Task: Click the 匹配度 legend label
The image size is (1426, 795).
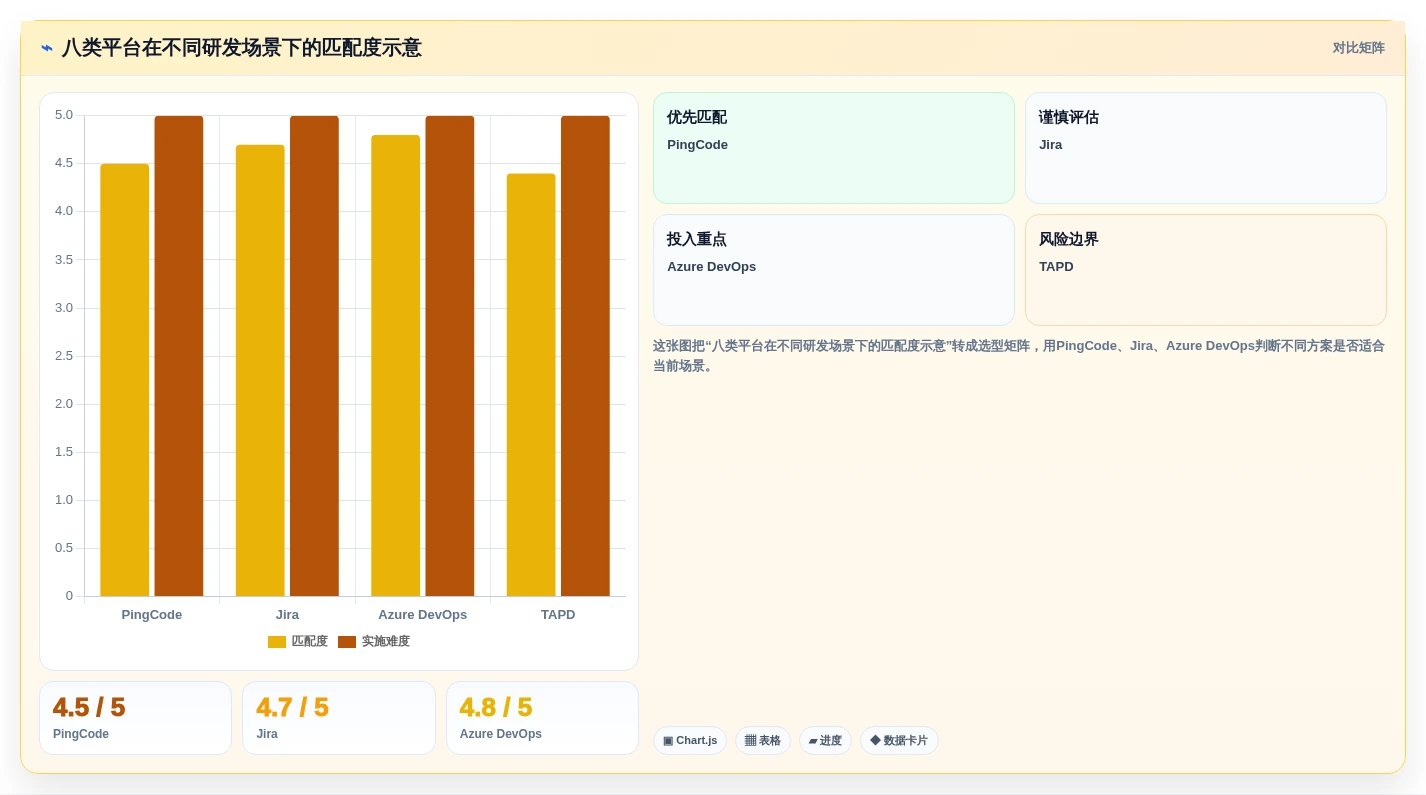Action: (310, 642)
